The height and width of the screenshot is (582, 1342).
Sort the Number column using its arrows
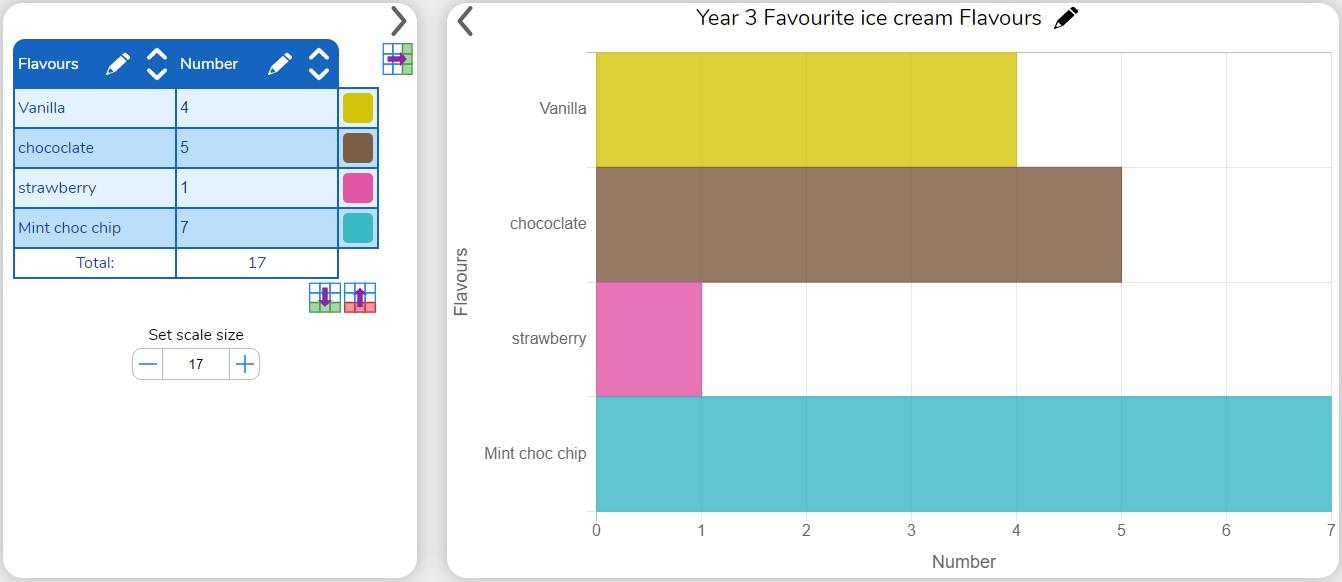[318, 64]
